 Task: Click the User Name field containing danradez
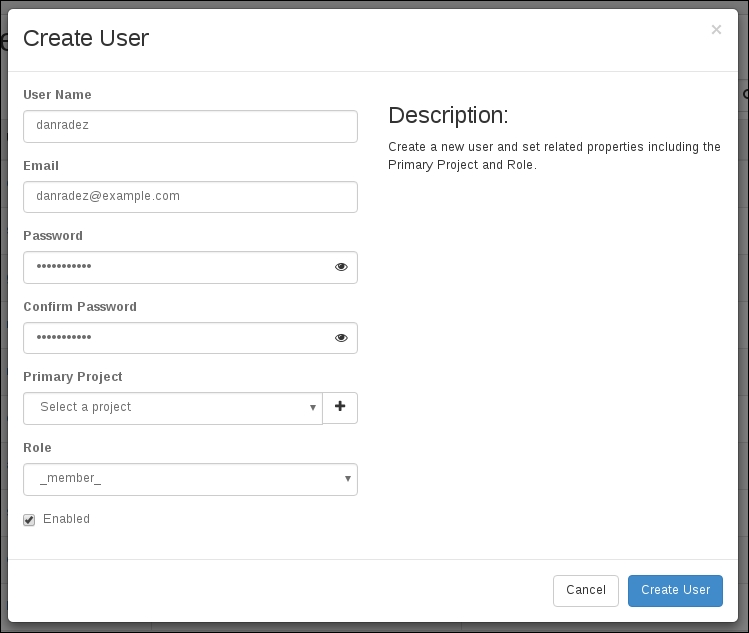pyautogui.click(x=190, y=126)
